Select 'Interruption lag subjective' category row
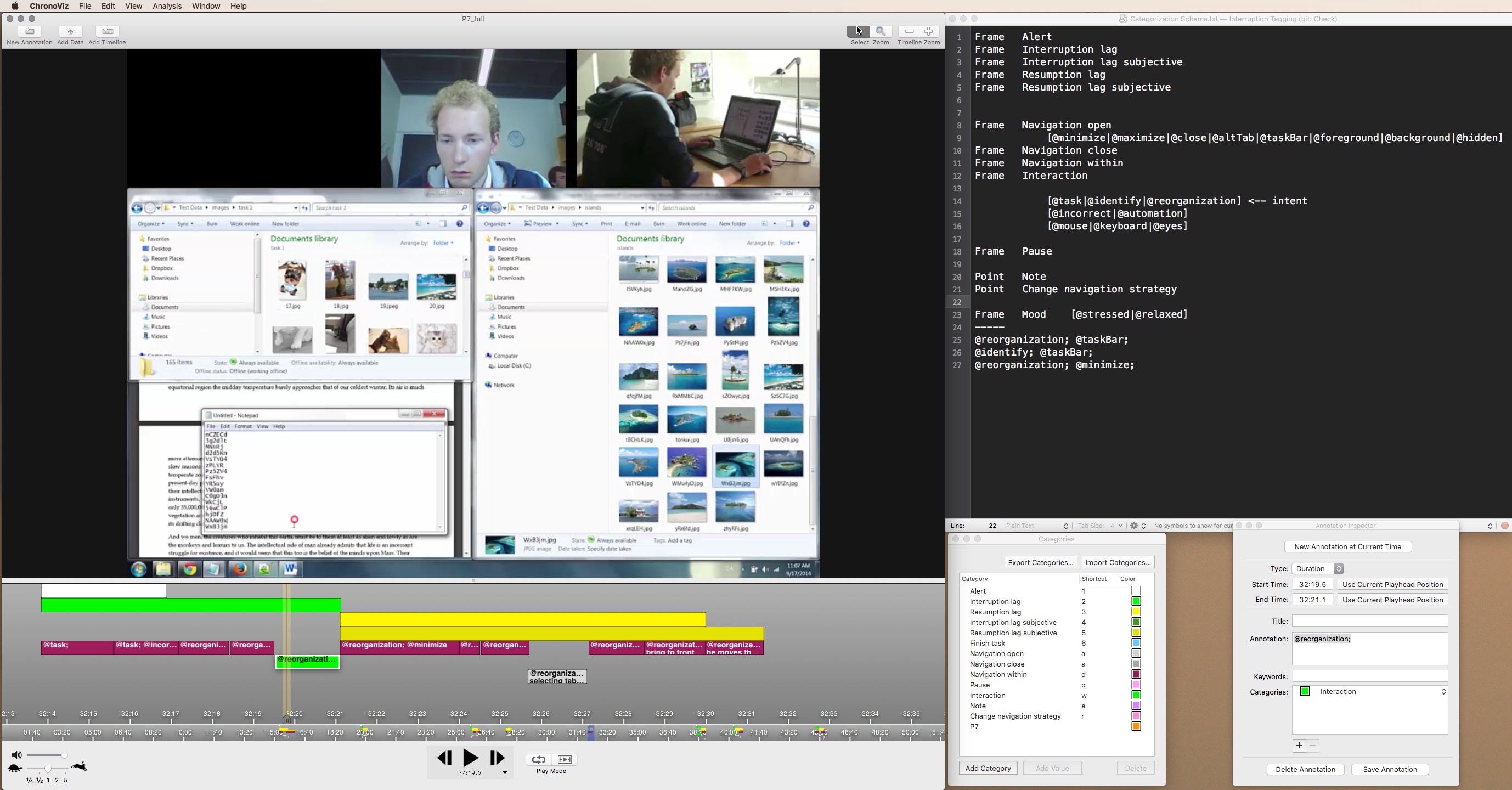The image size is (1512, 790). pos(1056,623)
